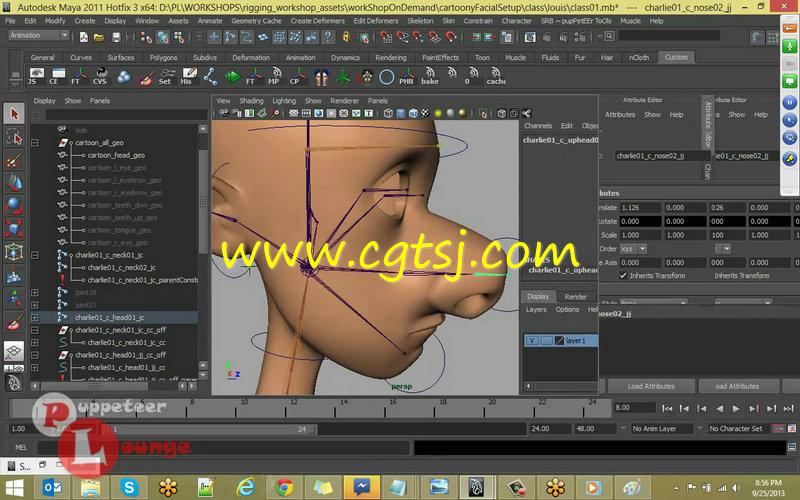Click the current frame field showing 8.00

point(634,408)
